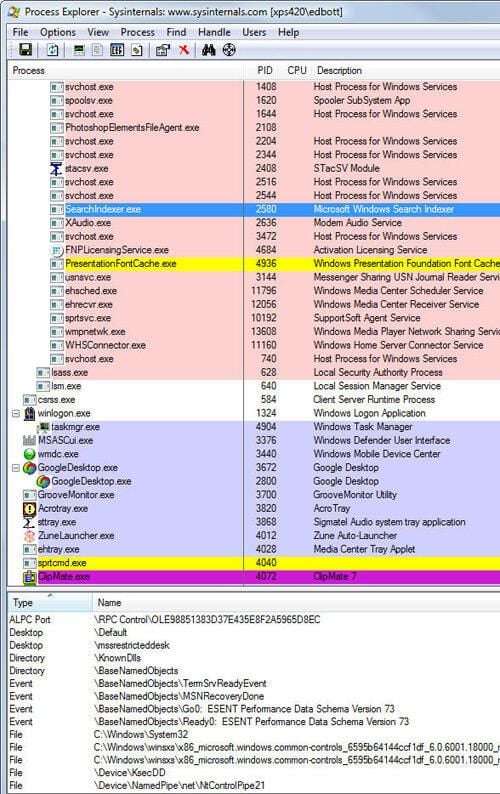
Task: Select the csrss.exe process
Action: click(56, 400)
